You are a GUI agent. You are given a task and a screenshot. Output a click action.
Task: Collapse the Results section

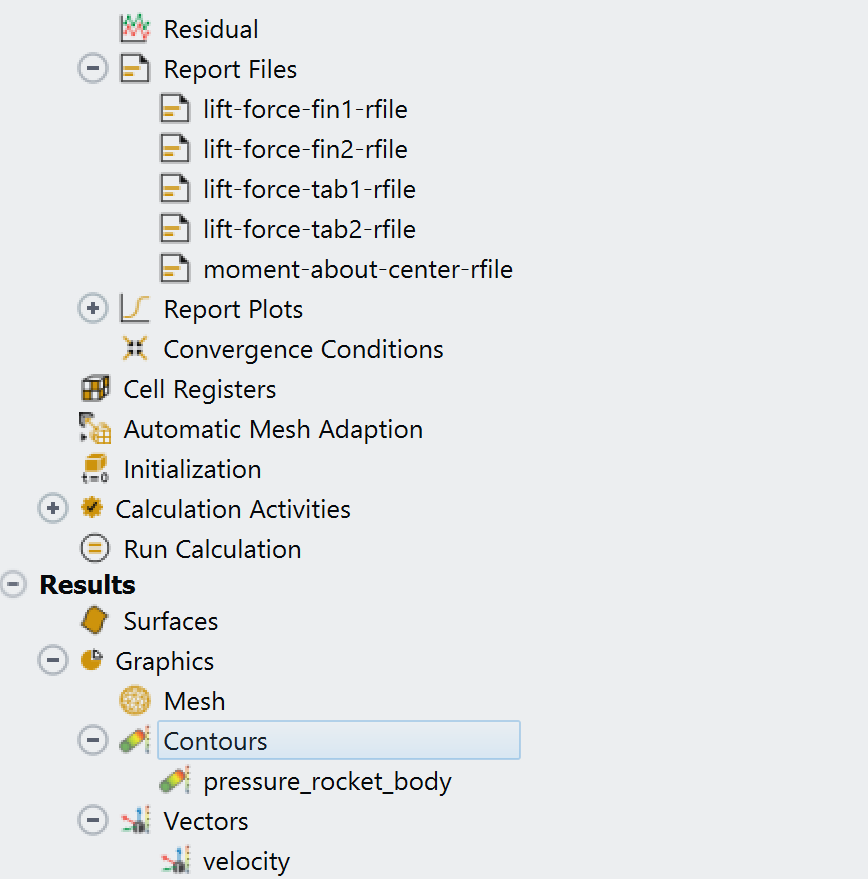[13, 585]
